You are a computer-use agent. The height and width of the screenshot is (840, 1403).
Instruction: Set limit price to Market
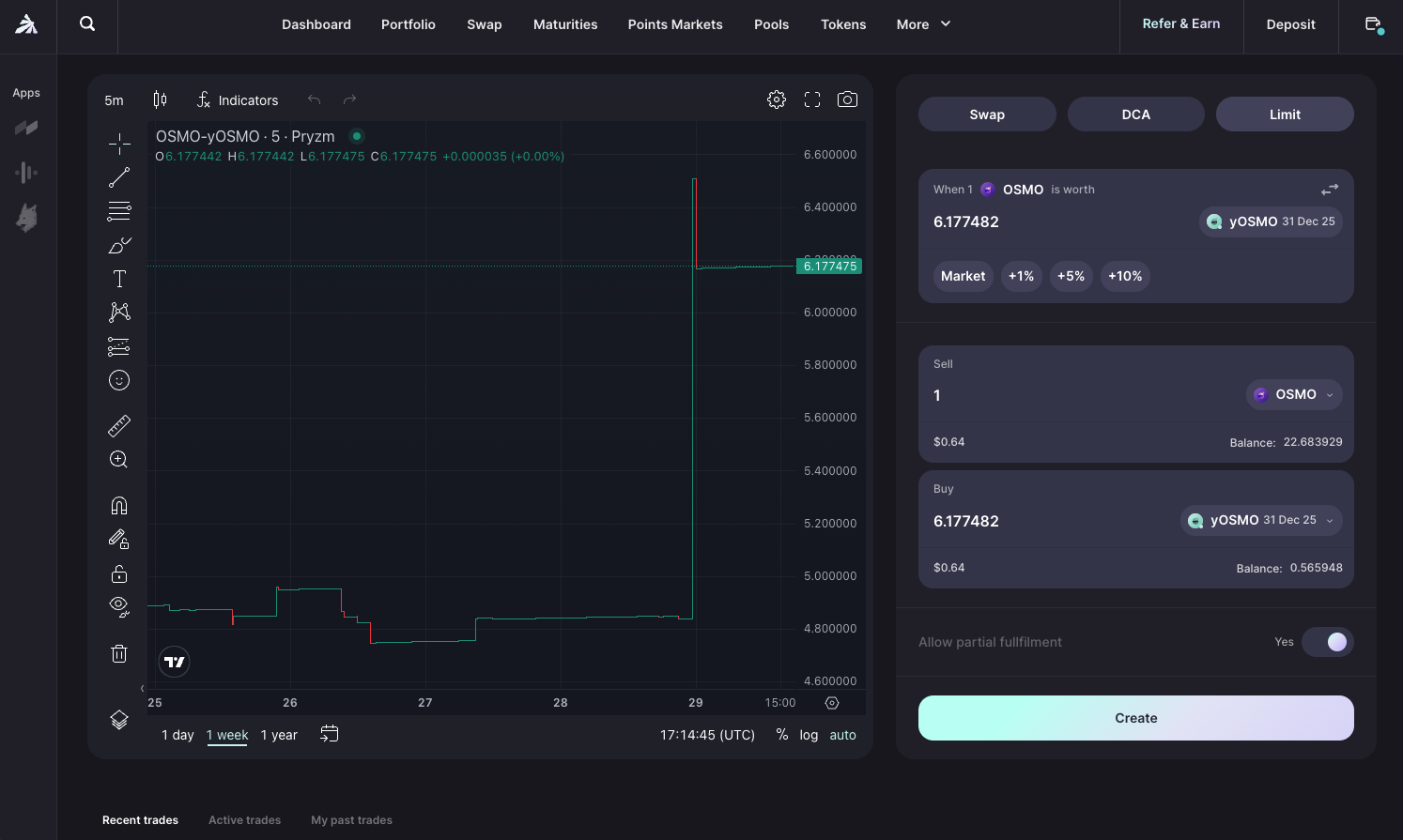[964, 276]
